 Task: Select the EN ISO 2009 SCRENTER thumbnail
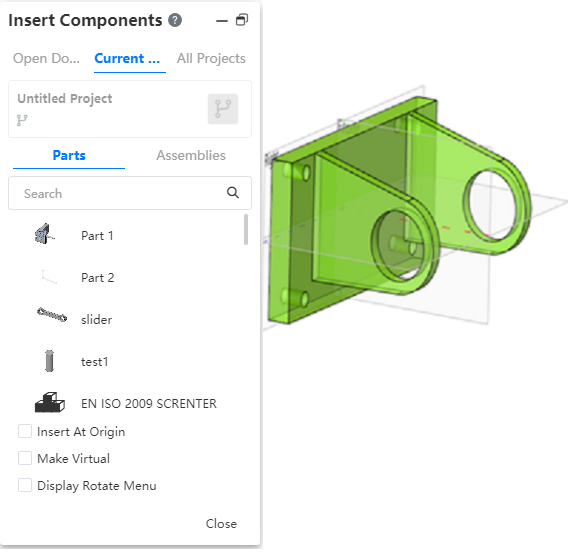[x=50, y=403]
